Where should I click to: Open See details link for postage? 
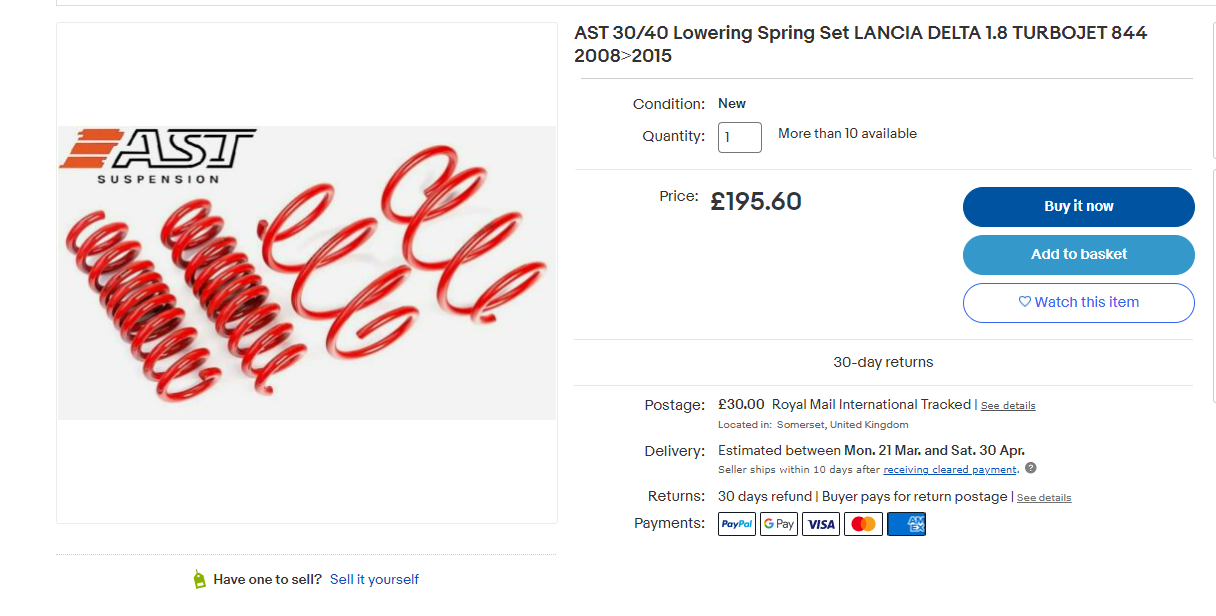coord(1008,406)
